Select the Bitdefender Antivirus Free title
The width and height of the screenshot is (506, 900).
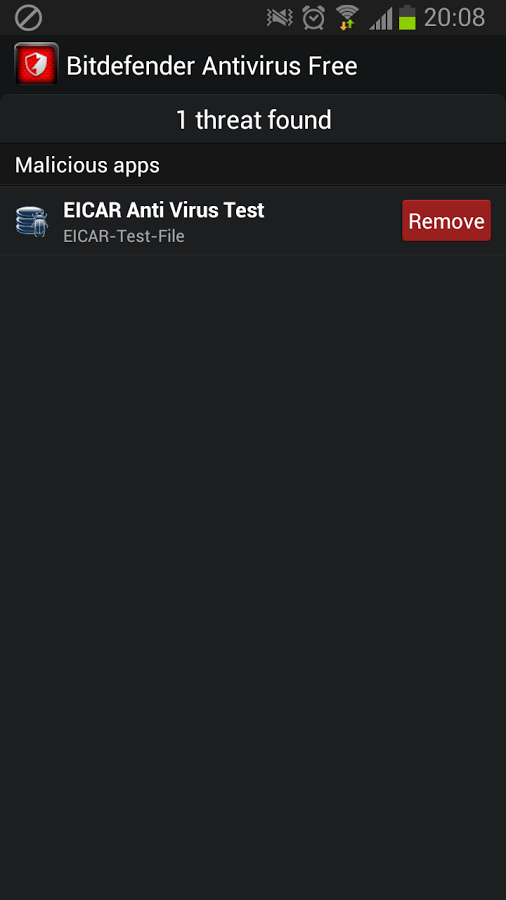pyautogui.click(x=212, y=66)
